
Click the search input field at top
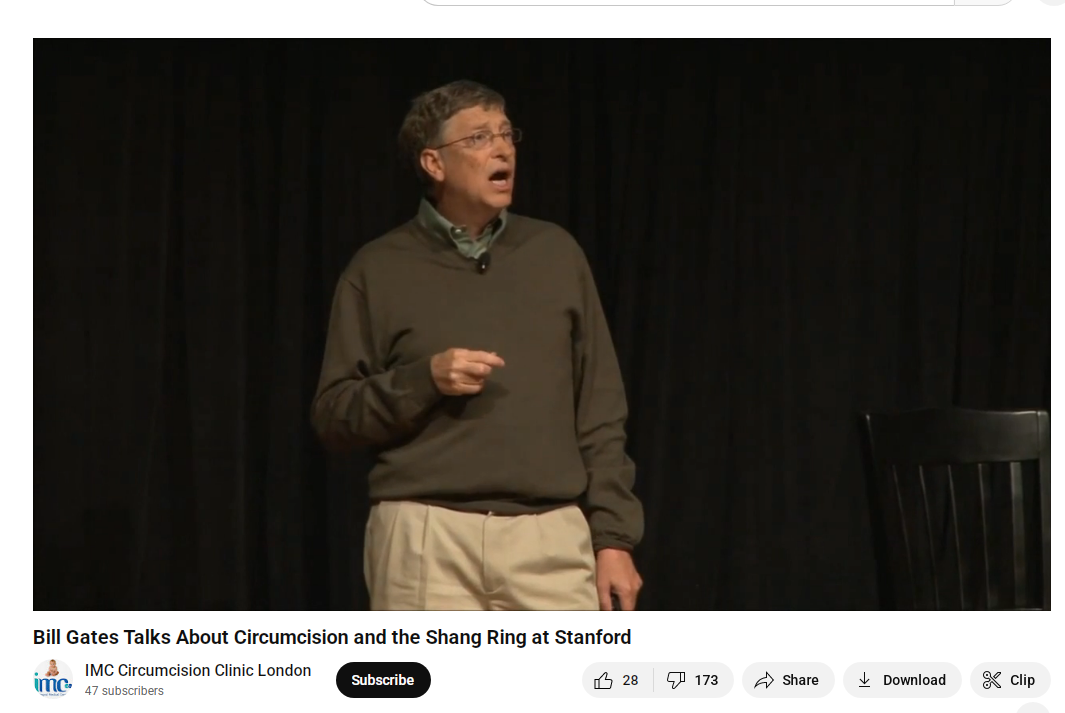(687, 2)
